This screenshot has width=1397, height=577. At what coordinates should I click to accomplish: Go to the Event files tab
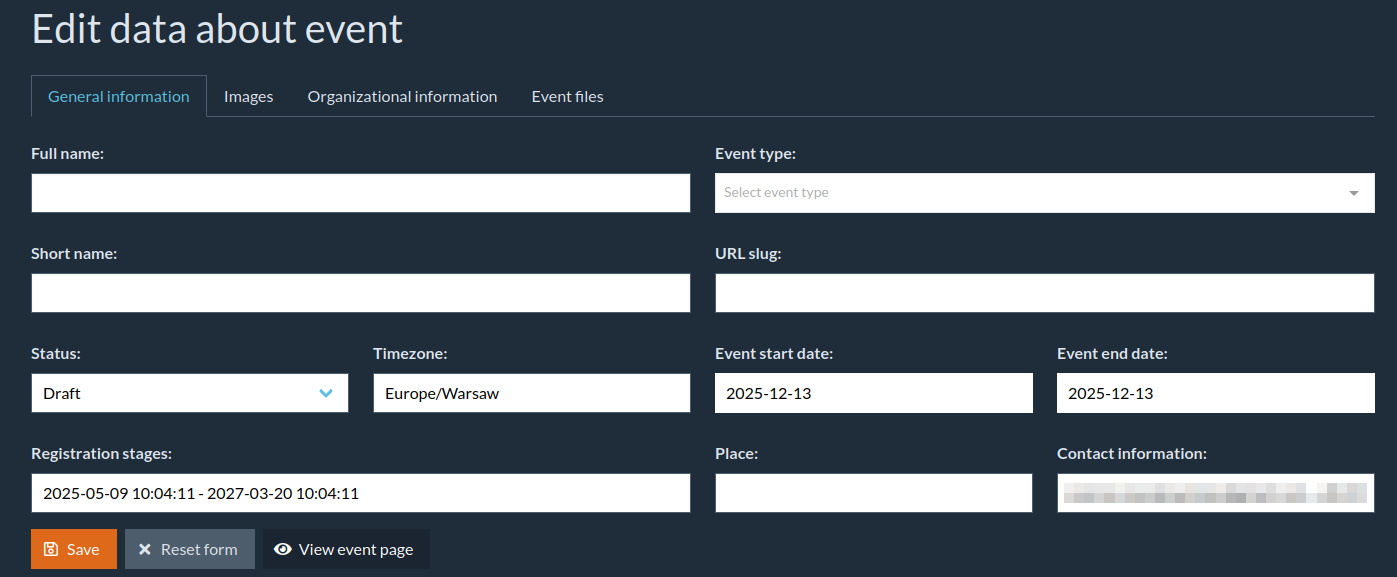coord(567,97)
